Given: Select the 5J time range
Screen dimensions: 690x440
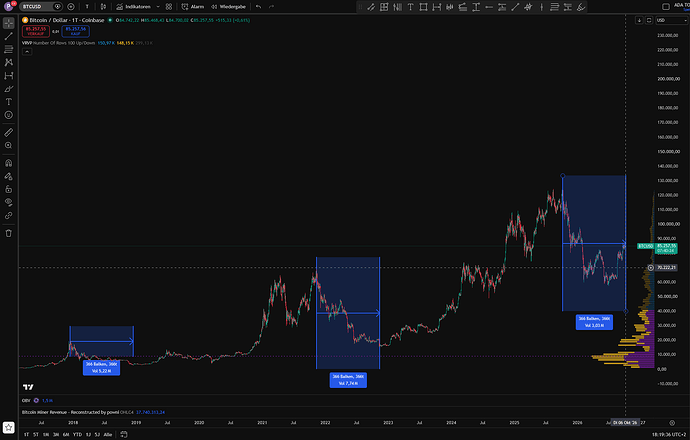Looking at the screenshot, I should coord(97,435).
